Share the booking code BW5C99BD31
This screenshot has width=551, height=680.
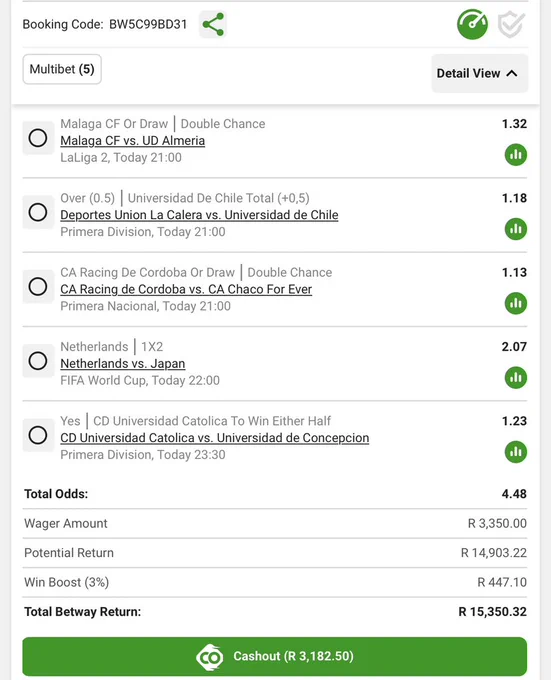point(212,24)
